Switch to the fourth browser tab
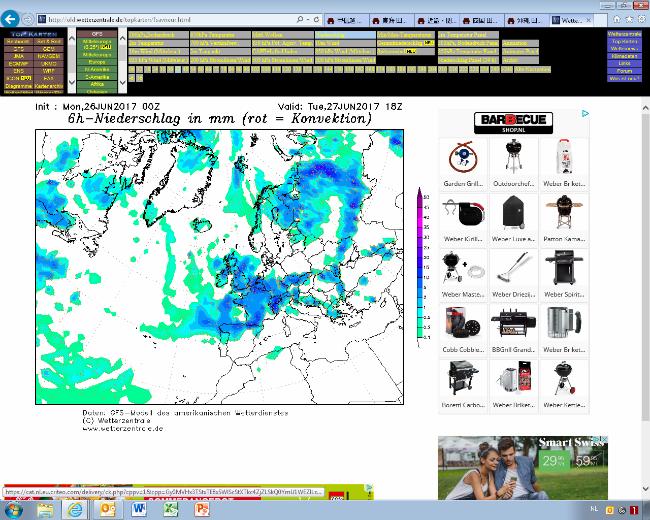The image size is (650, 520). coord(481,20)
